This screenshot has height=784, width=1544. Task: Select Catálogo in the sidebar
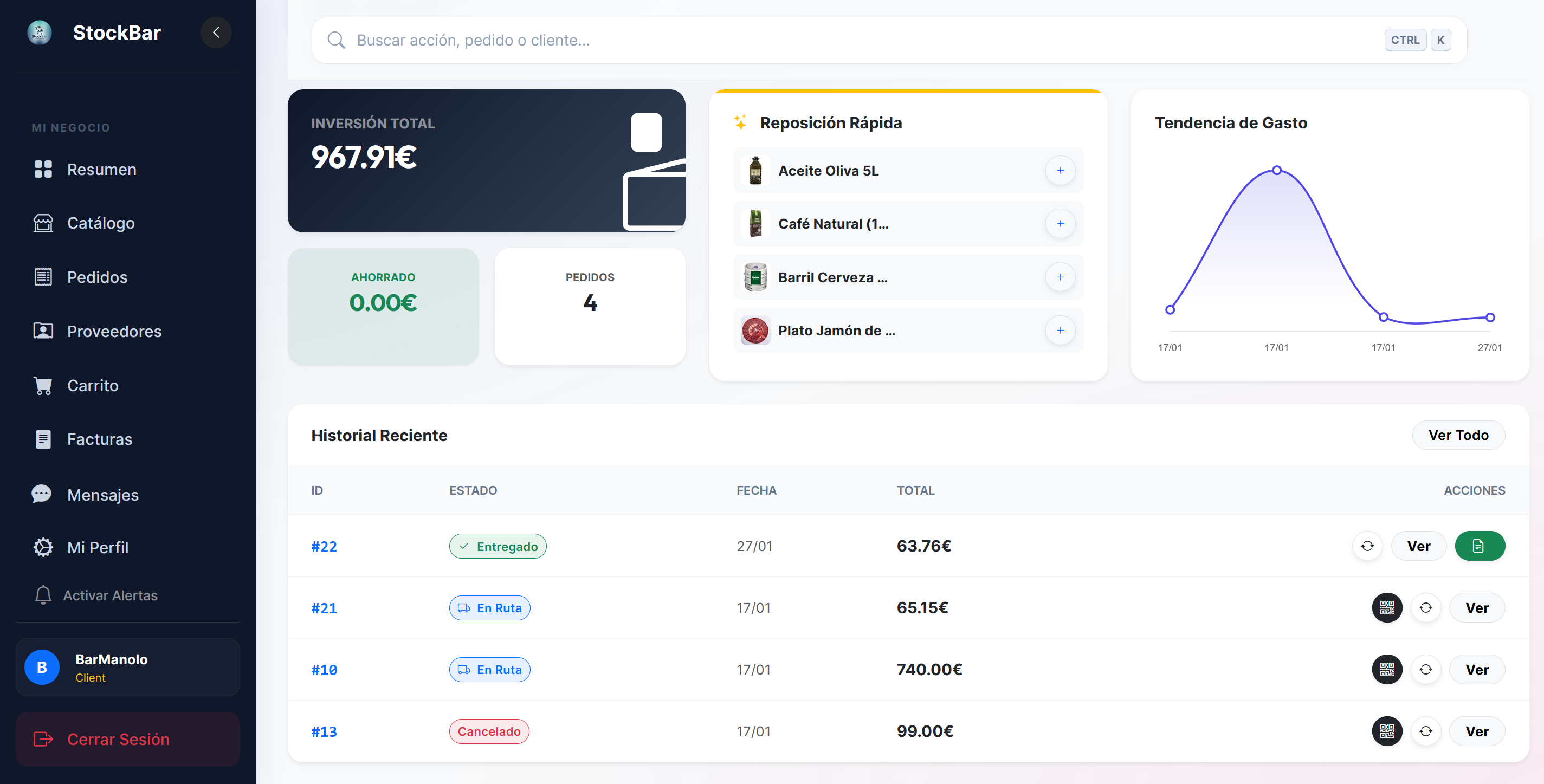click(x=101, y=223)
